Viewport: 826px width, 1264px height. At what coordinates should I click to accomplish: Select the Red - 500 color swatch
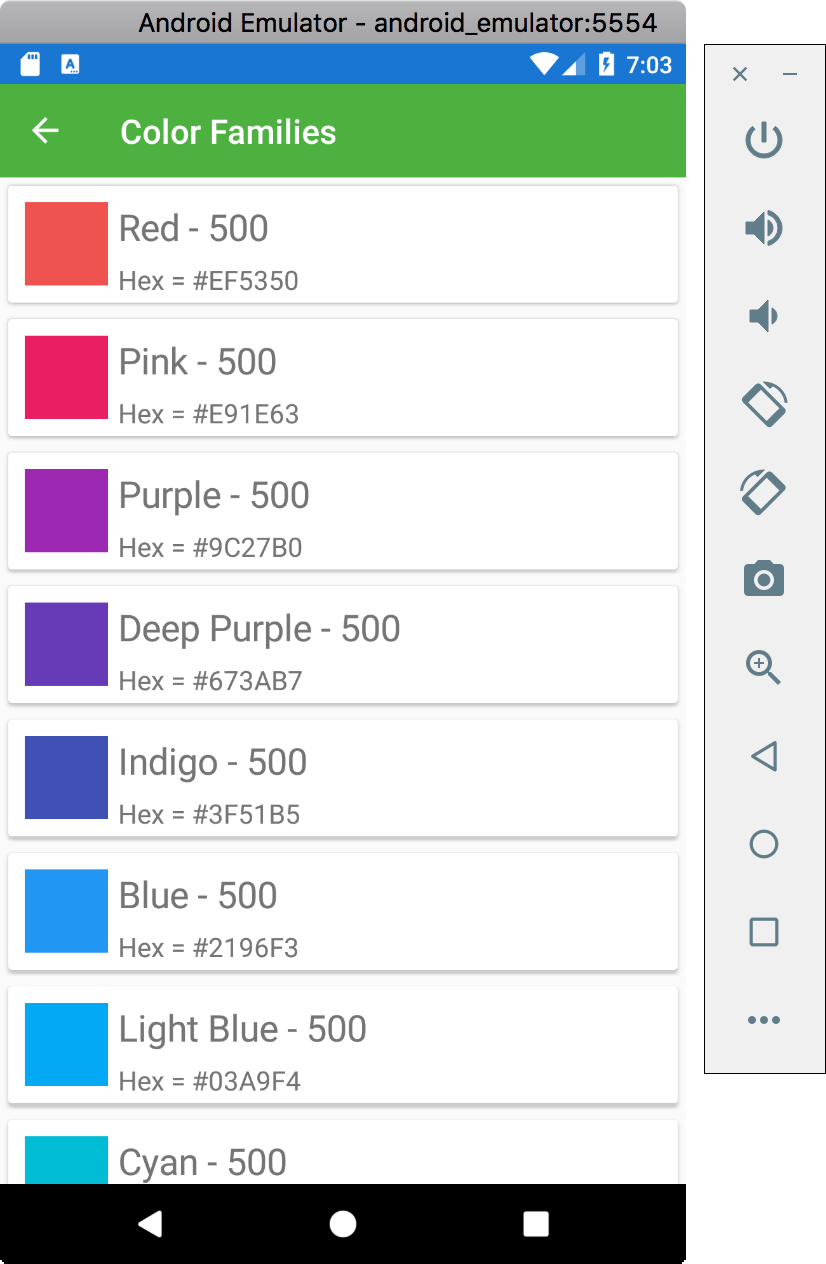click(x=66, y=244)
